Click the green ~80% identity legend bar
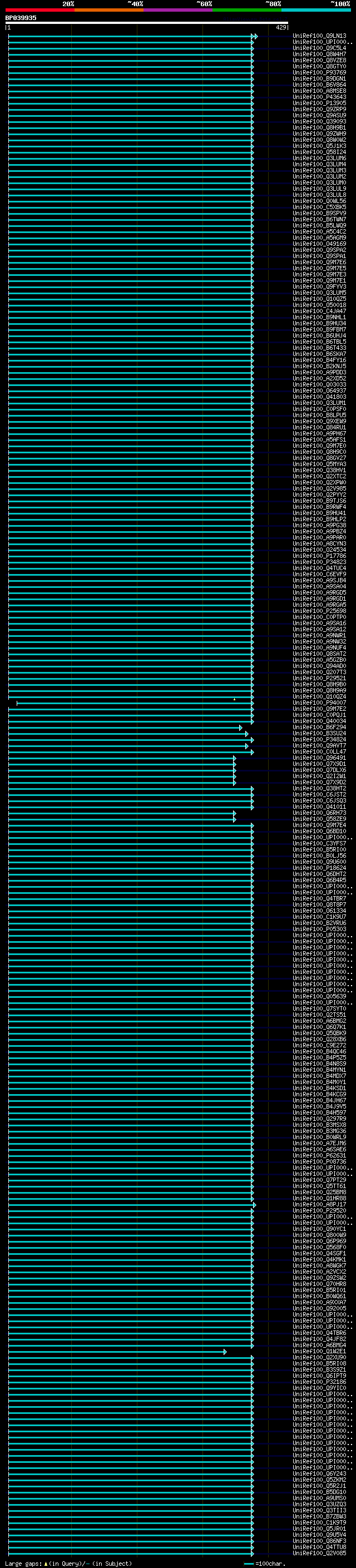Screen dimensions: 356x1568 247,10
